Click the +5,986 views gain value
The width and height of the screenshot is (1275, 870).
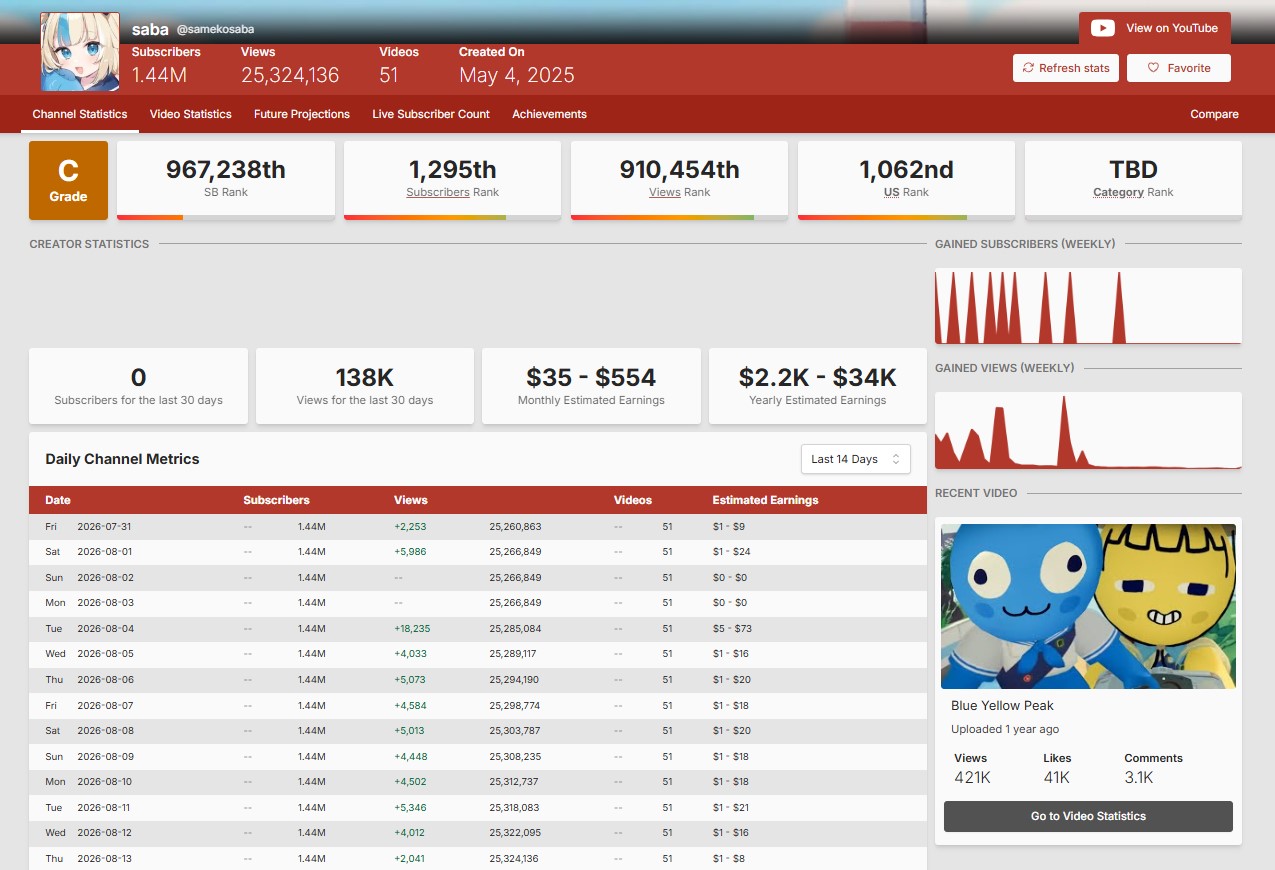(410, 552)
